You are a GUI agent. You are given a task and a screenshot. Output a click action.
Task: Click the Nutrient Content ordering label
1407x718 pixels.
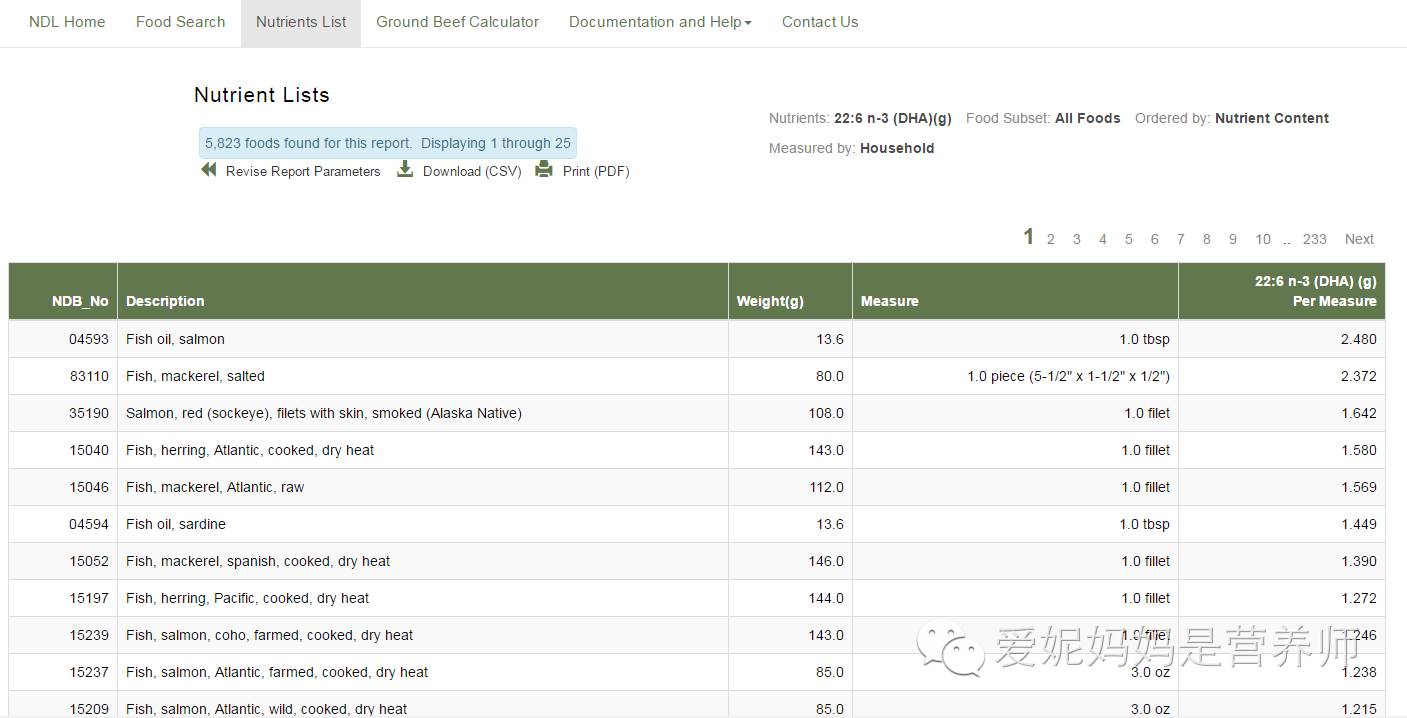click(1272, 118)
